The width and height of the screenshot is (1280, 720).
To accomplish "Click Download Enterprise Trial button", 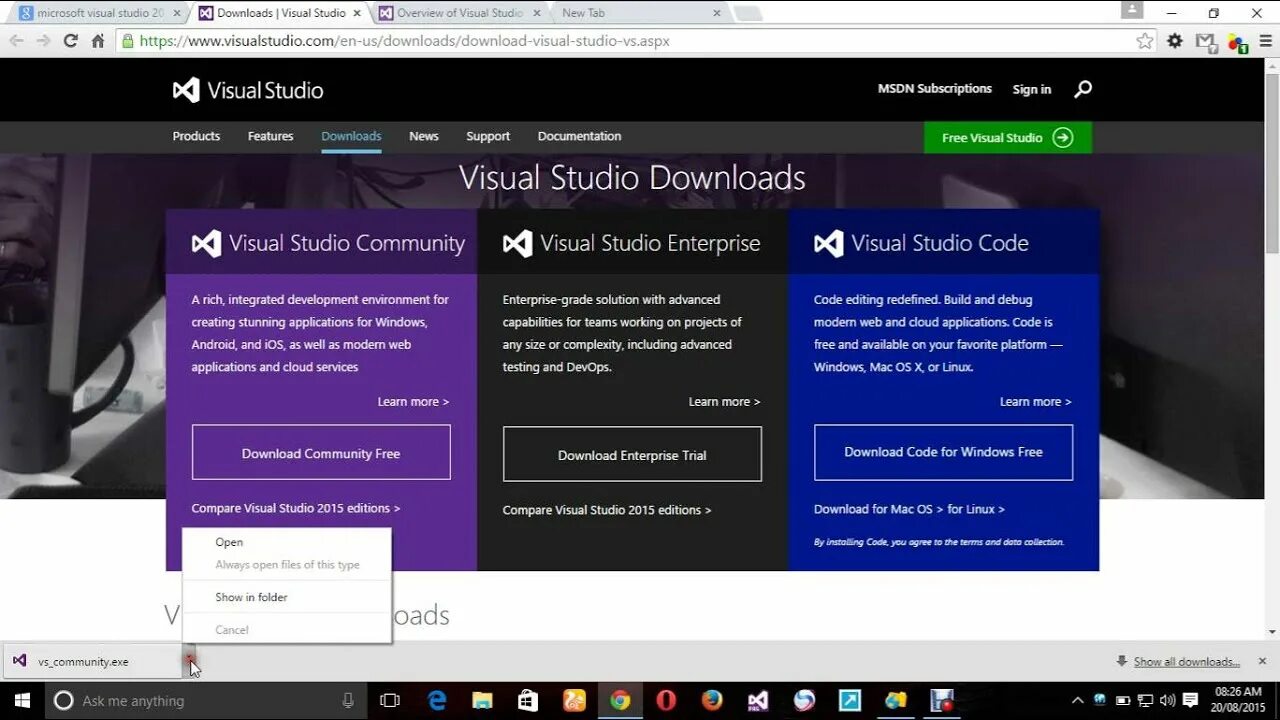I will pyautogui.click(x=632, y=455).
